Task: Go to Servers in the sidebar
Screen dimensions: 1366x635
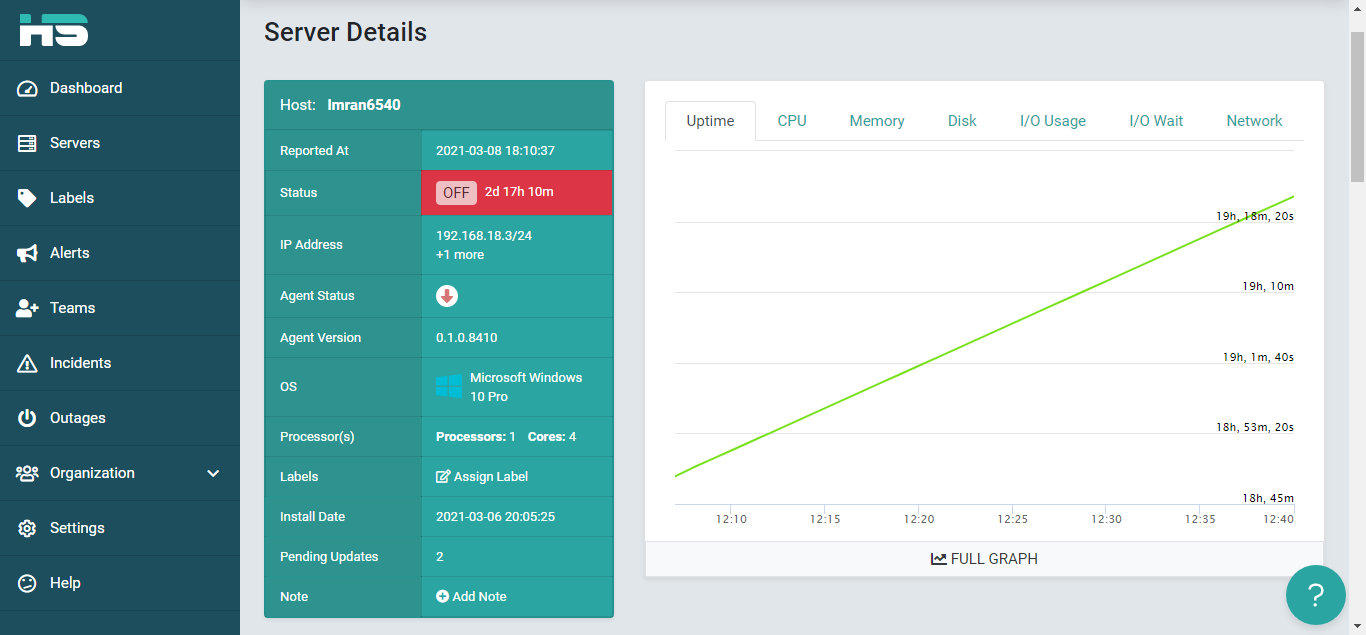Action: click(120, 143)
